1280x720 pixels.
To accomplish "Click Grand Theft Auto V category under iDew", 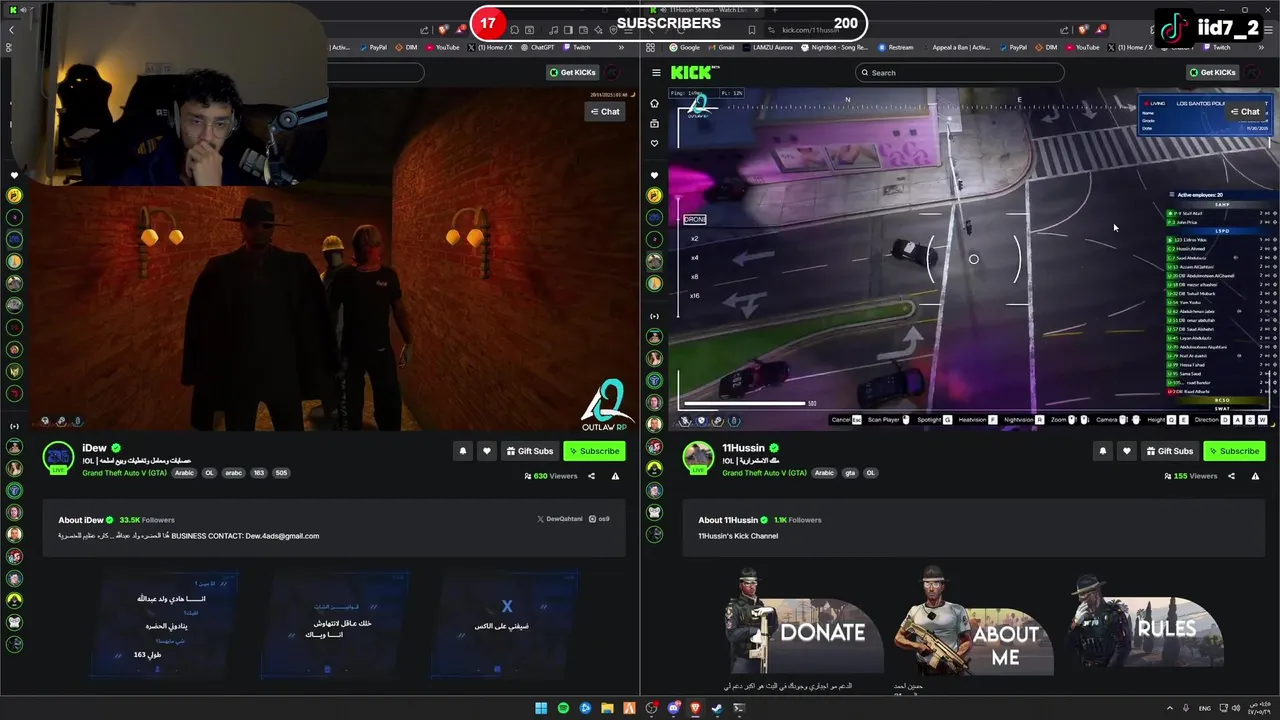I will [124, 473].
